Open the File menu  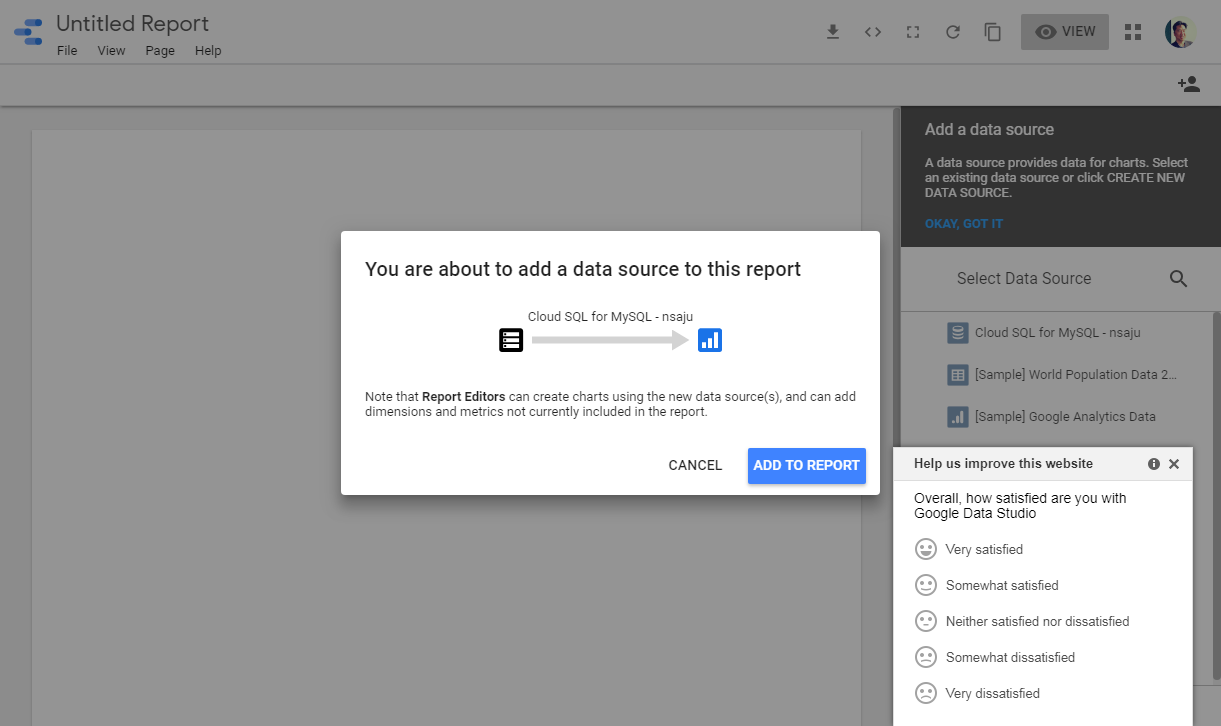(x=67, y=51)
